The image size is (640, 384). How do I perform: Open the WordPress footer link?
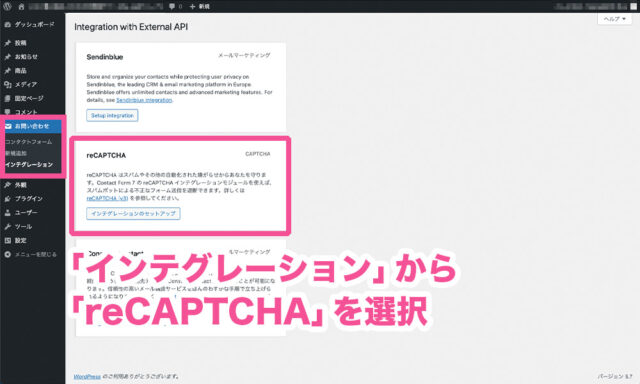coord(87,376)
